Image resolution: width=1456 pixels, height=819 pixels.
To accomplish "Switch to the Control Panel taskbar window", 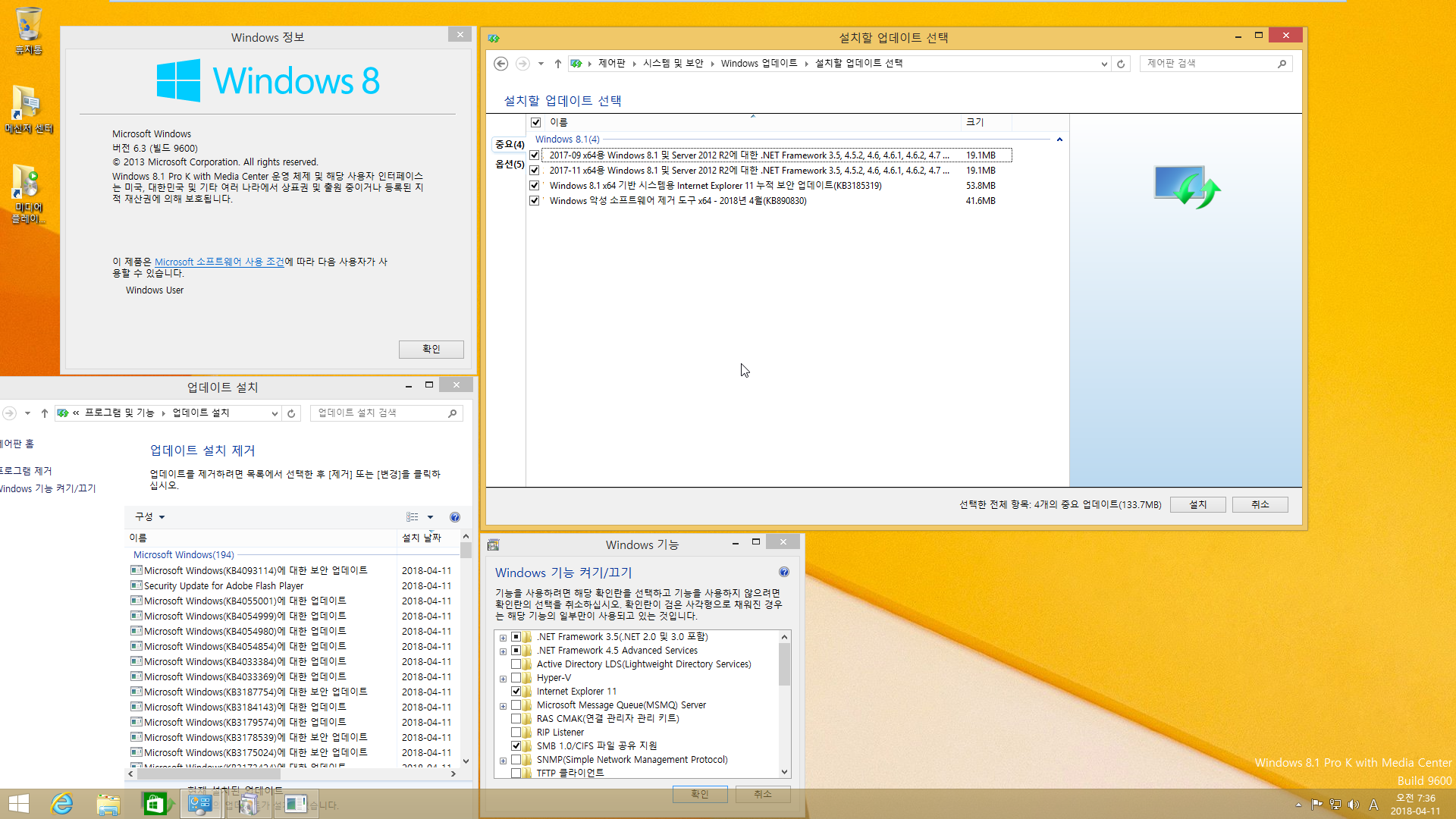I will point(200,804).
